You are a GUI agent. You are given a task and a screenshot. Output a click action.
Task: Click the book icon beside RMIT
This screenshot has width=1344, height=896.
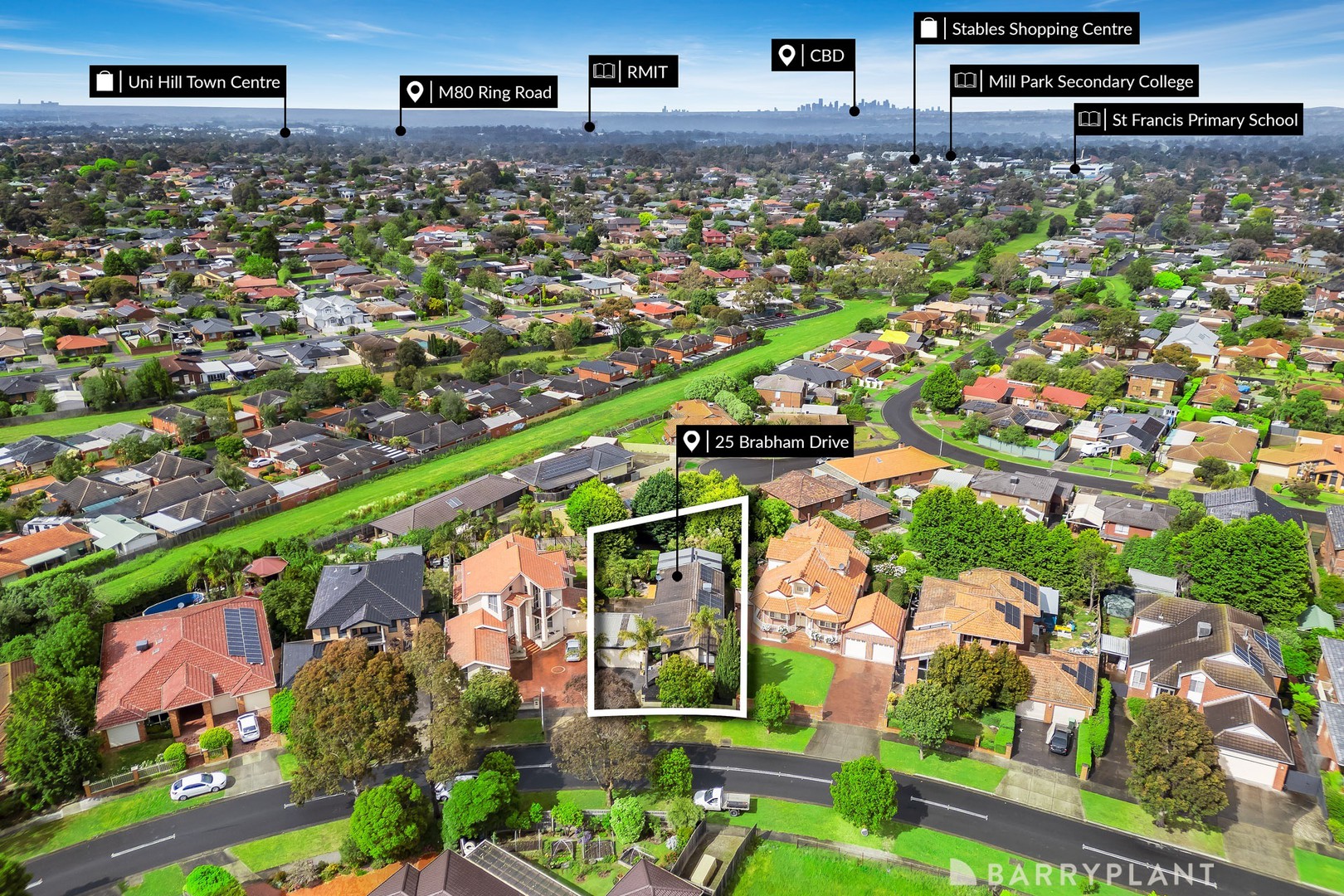(x=604, y=71)
